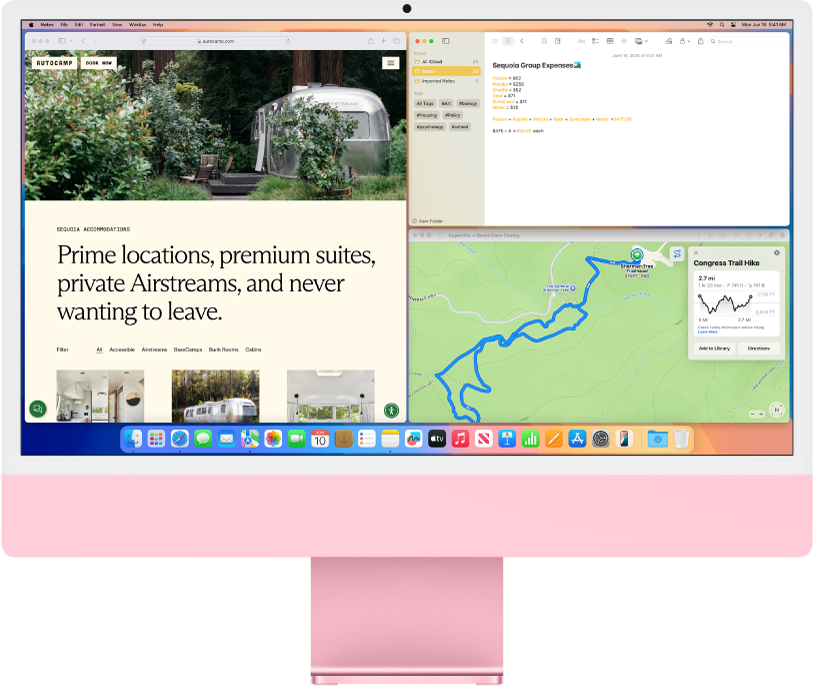Click the Book Now button on Autocamp
This screenshot has width=814, height=690.
click(98, 62)
